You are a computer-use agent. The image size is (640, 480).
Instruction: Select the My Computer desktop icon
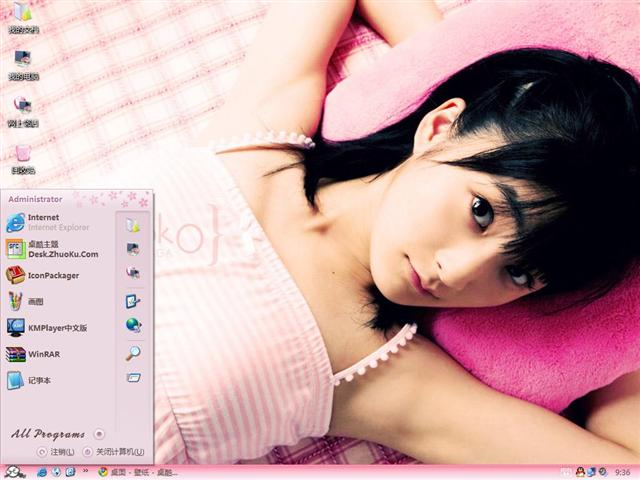[x=23, y=64]
